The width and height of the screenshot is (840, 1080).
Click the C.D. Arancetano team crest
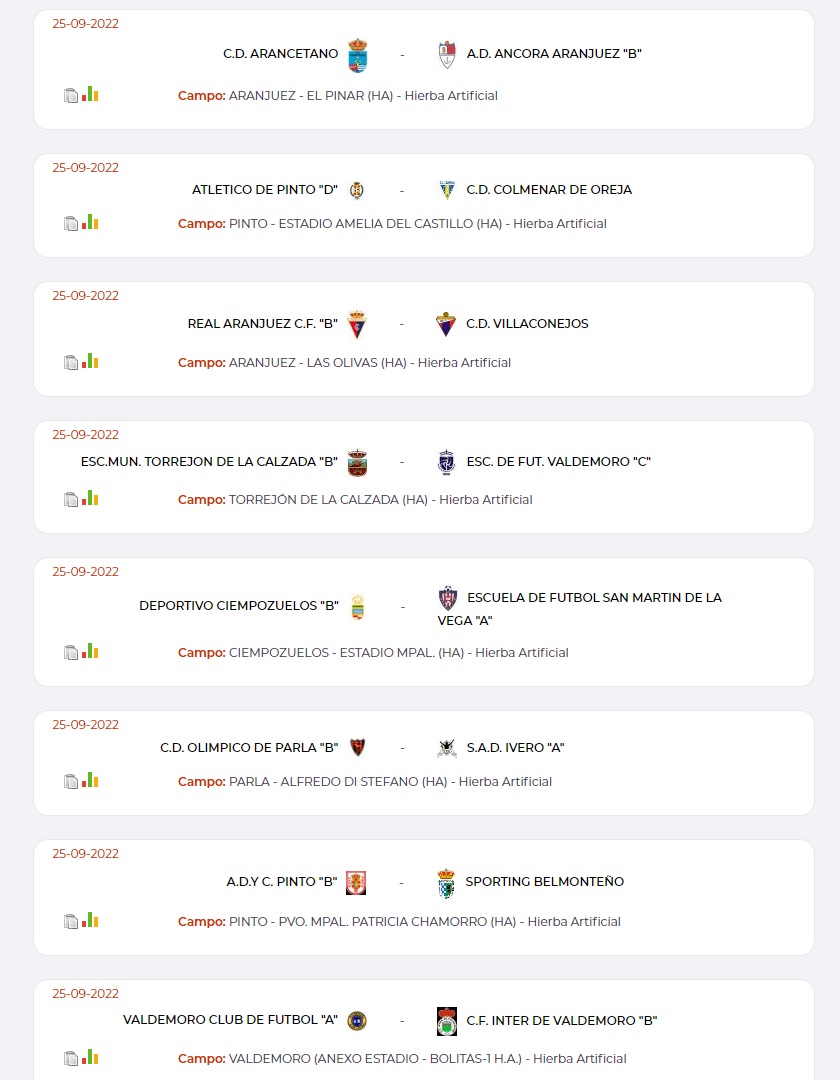pyautogui.click(x=357, y=54)
